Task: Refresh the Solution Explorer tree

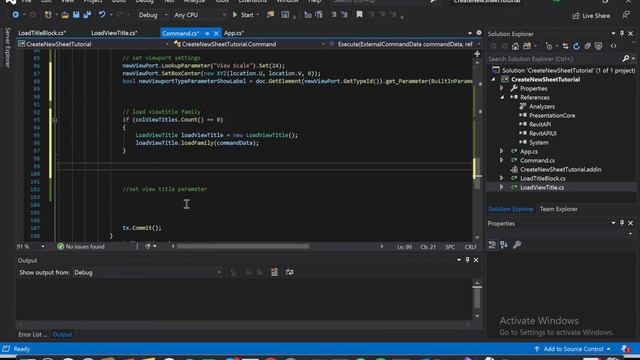Action: (576, 46)
